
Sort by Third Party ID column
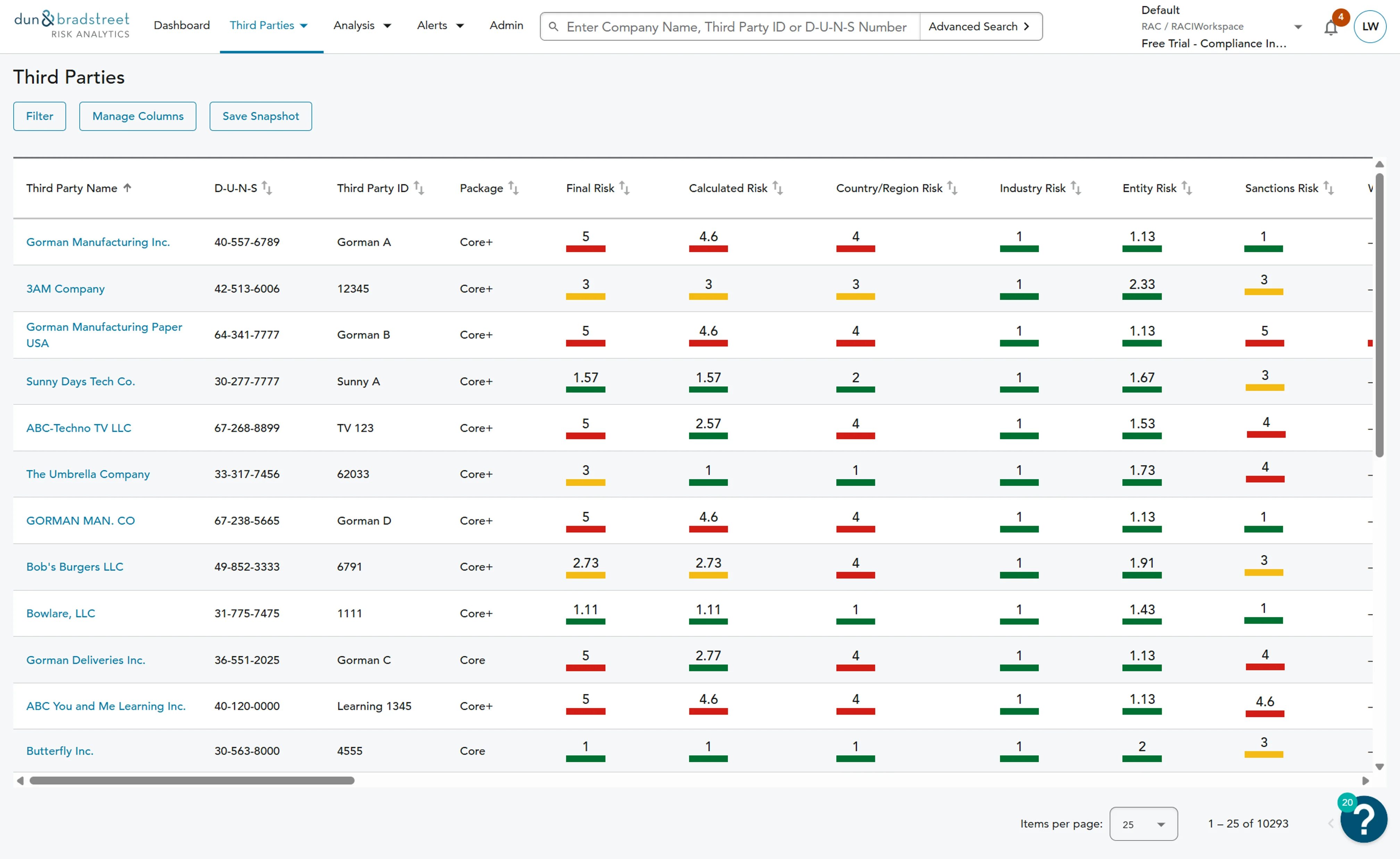pyautogui.click(x=419, y=188)
